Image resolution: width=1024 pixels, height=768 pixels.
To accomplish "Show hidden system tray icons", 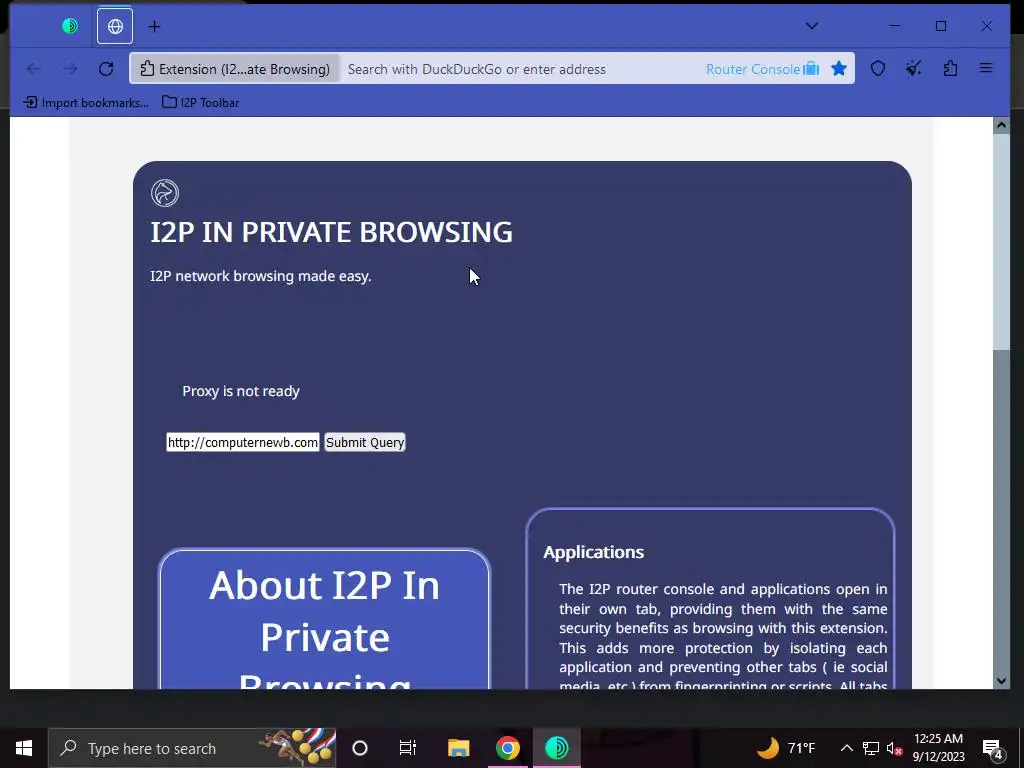I will (846, 748).
